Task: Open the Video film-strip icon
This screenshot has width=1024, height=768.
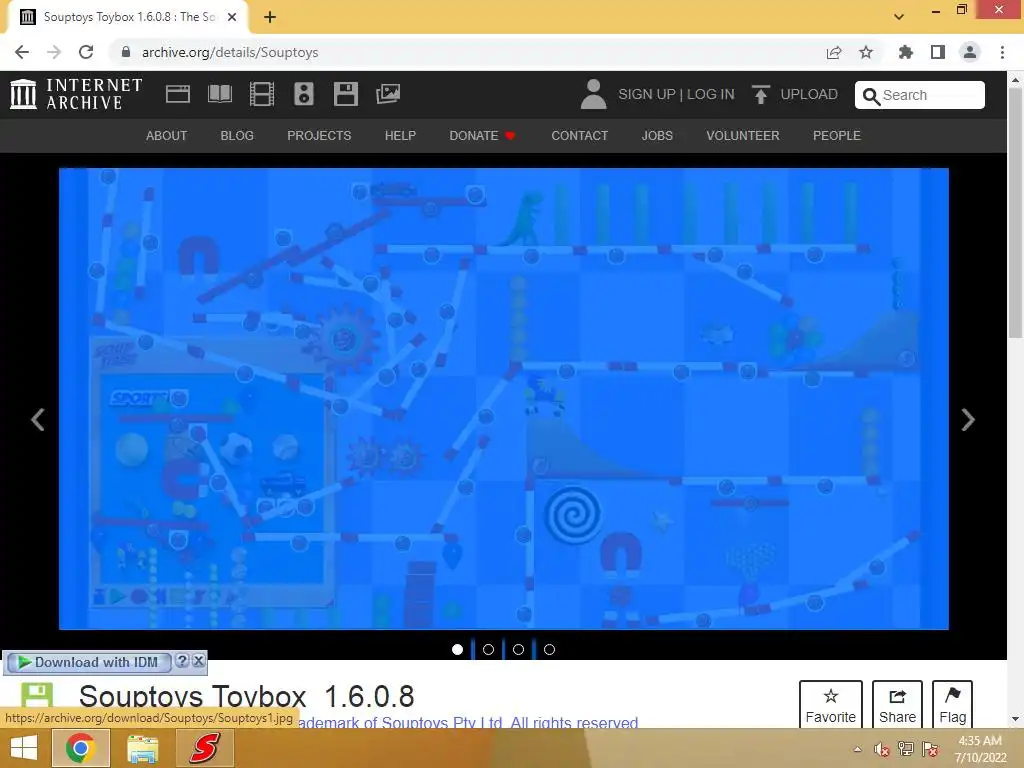Action: (x=262, y=94)
